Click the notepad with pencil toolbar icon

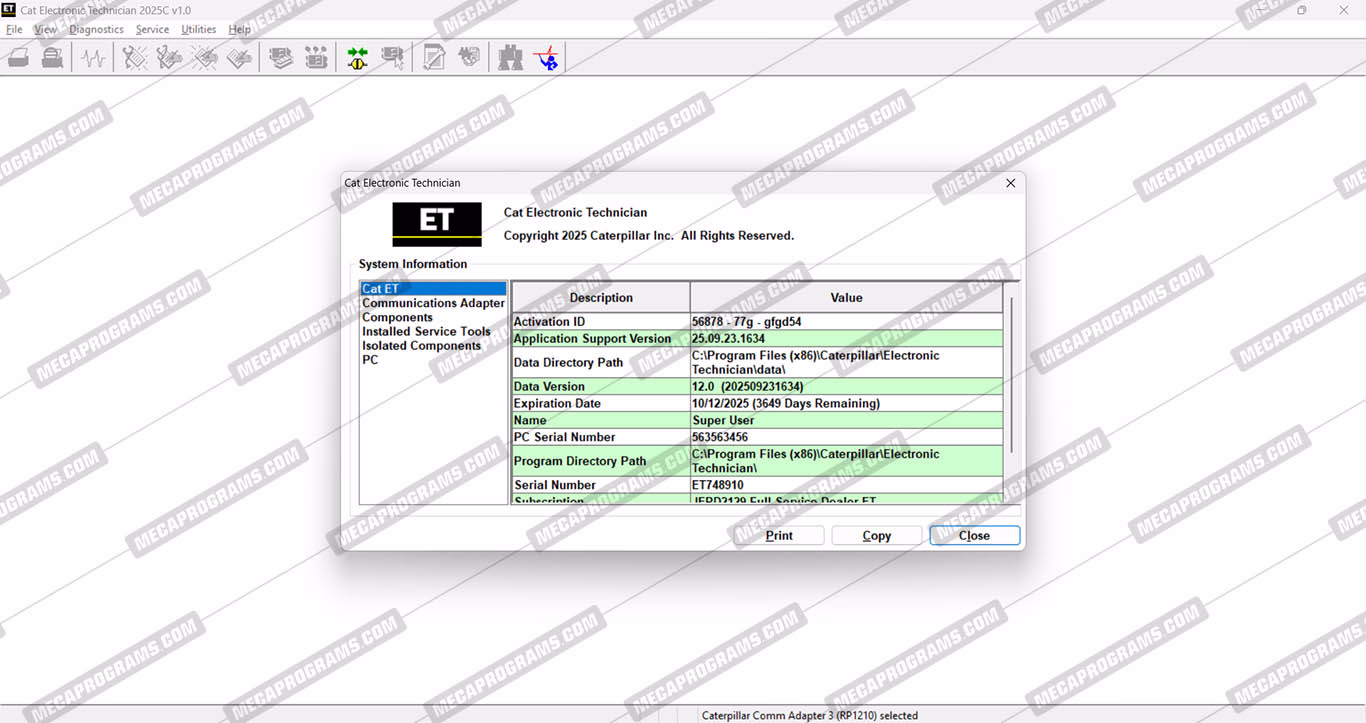pyautogui.click(x=434, y=59)
